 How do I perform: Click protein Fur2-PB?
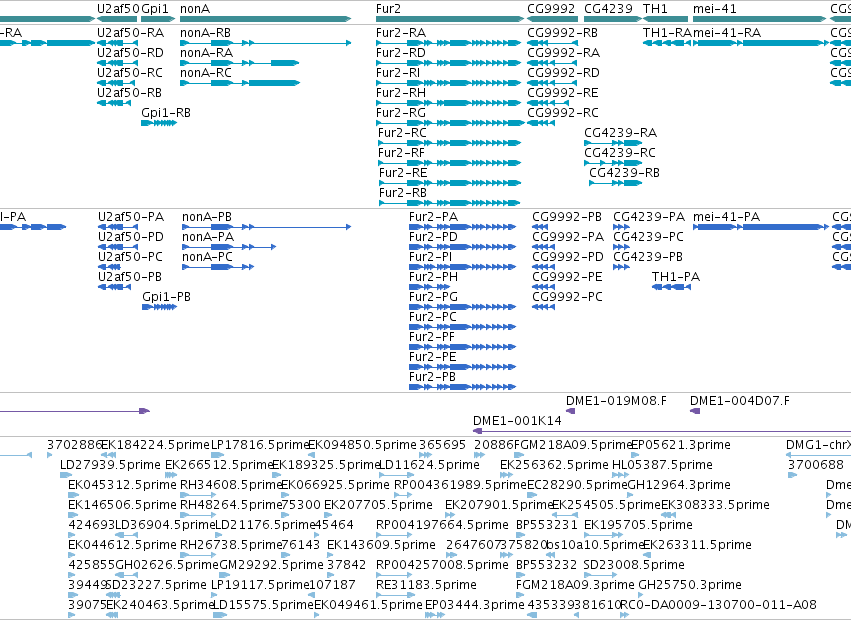pyautogui.click(x=462, y=387)
